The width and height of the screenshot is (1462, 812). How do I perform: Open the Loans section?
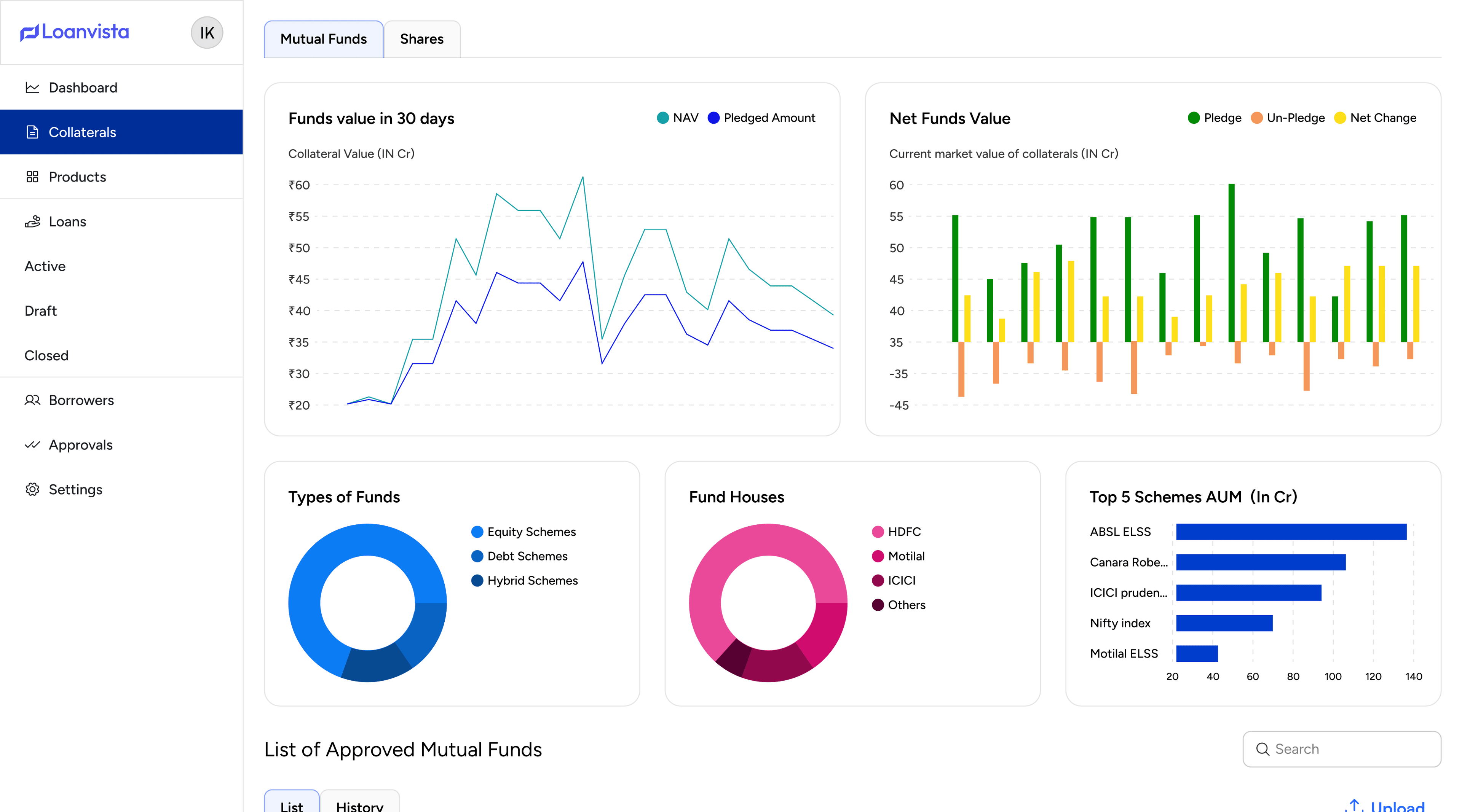coord(121,221)
